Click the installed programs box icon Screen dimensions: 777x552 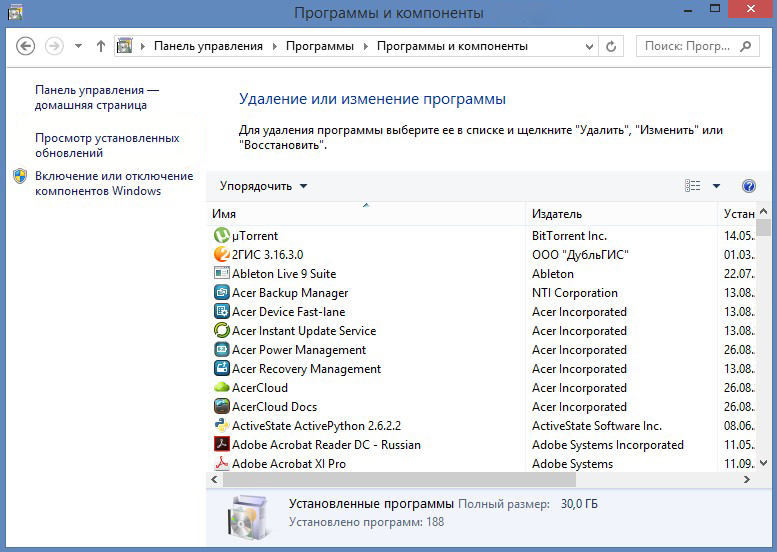[249, 516]
